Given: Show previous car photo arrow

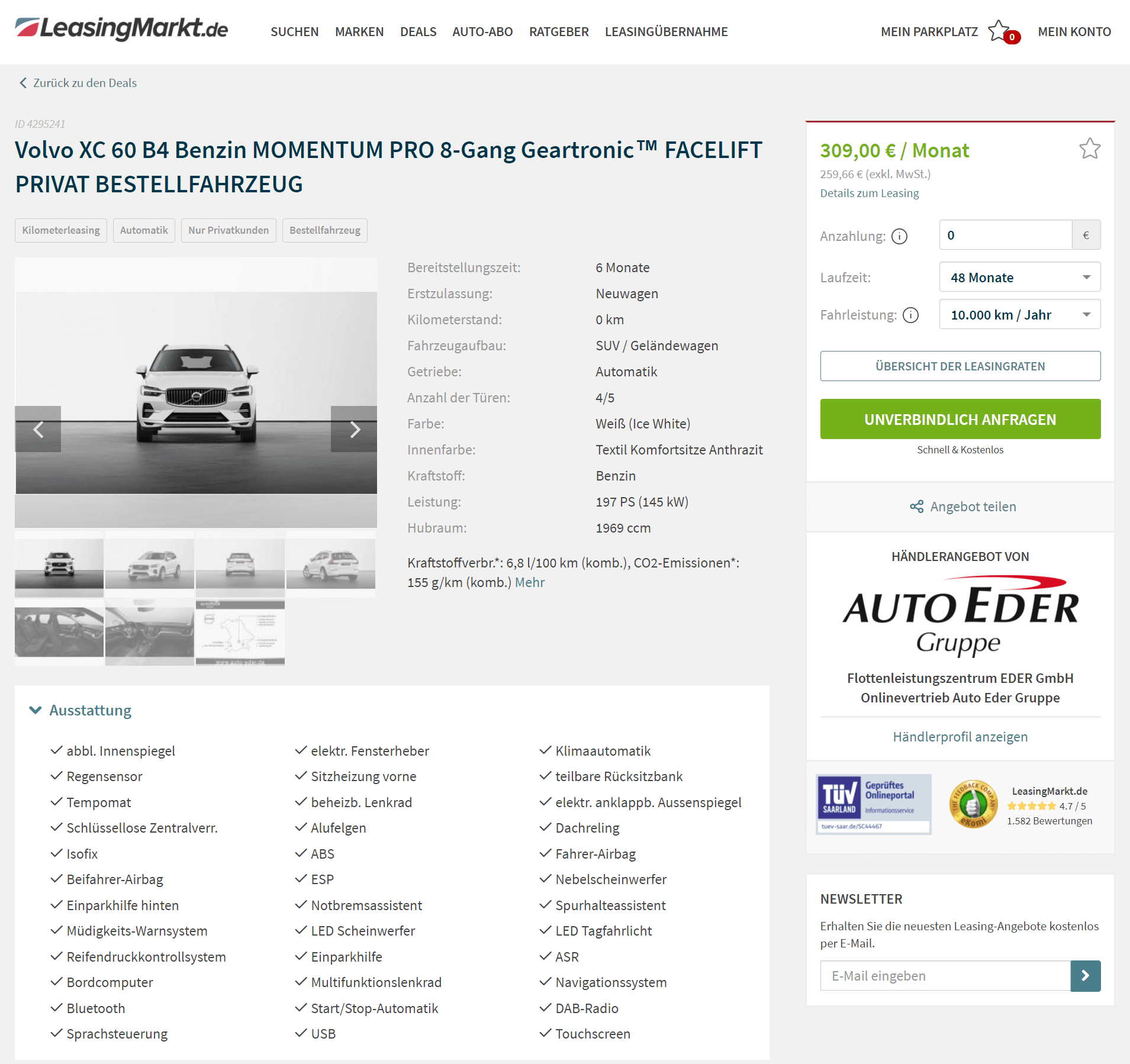Looking at the screenshot, I should point(38,429).
